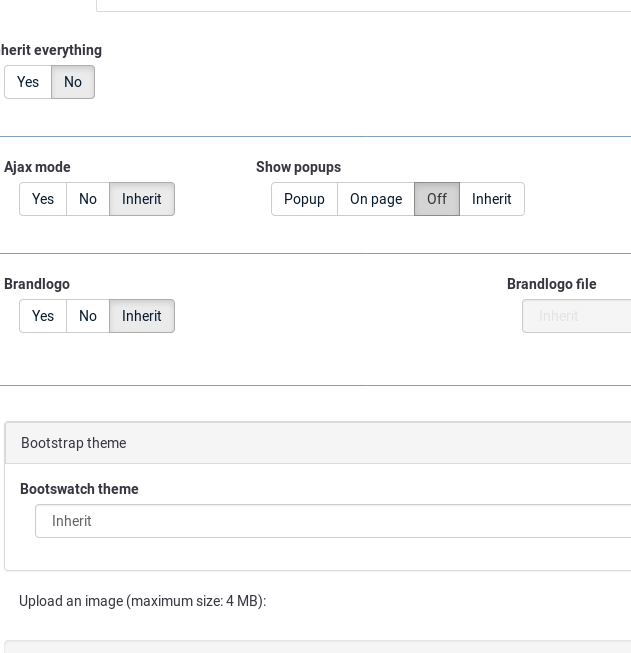Choose Inherit for Show popups
This screenshot has width=631, height=653.
pos(492,199)
